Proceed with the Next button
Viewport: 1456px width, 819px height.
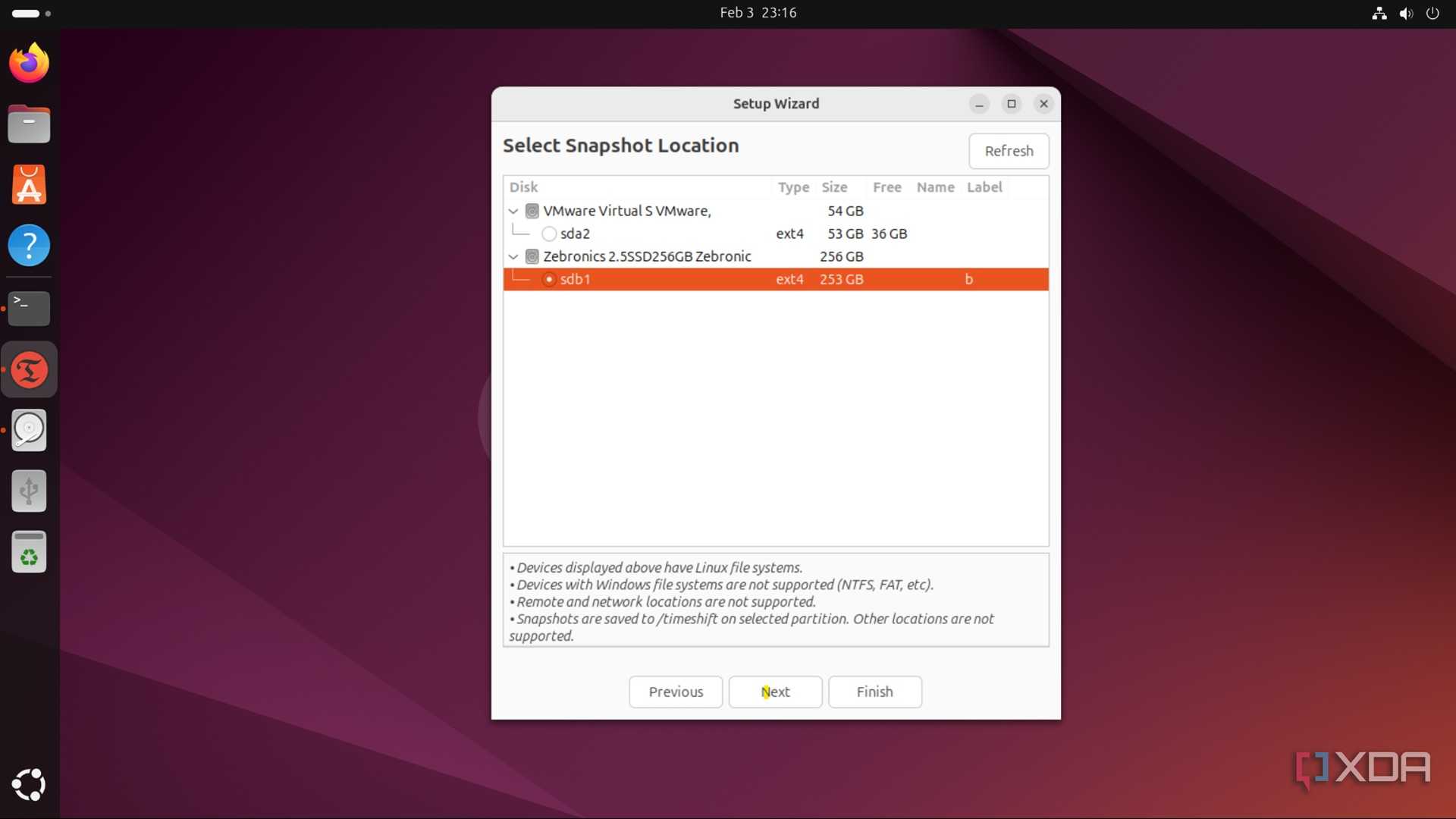pyautogui.click(x=775, y=692)
